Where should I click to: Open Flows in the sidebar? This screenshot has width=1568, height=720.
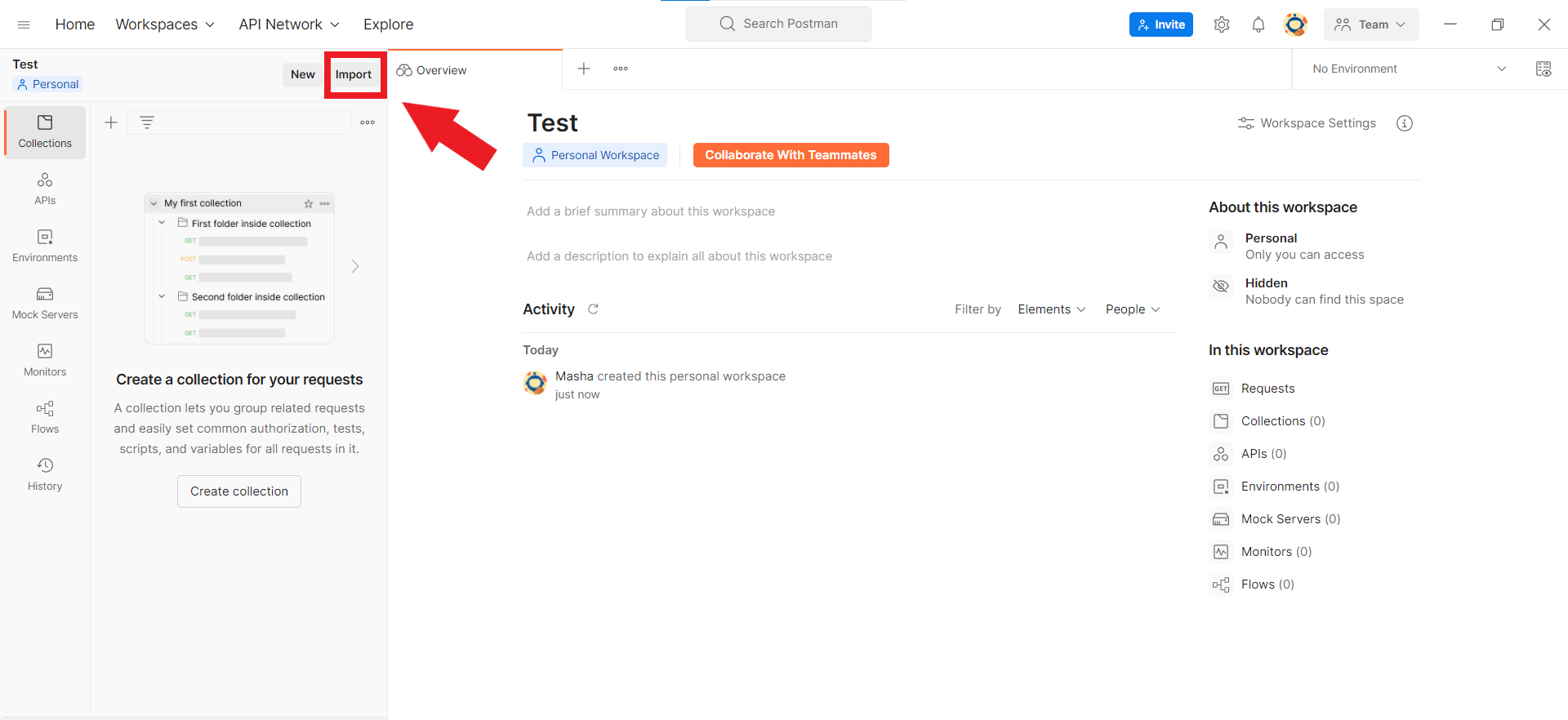coord(45,418)
